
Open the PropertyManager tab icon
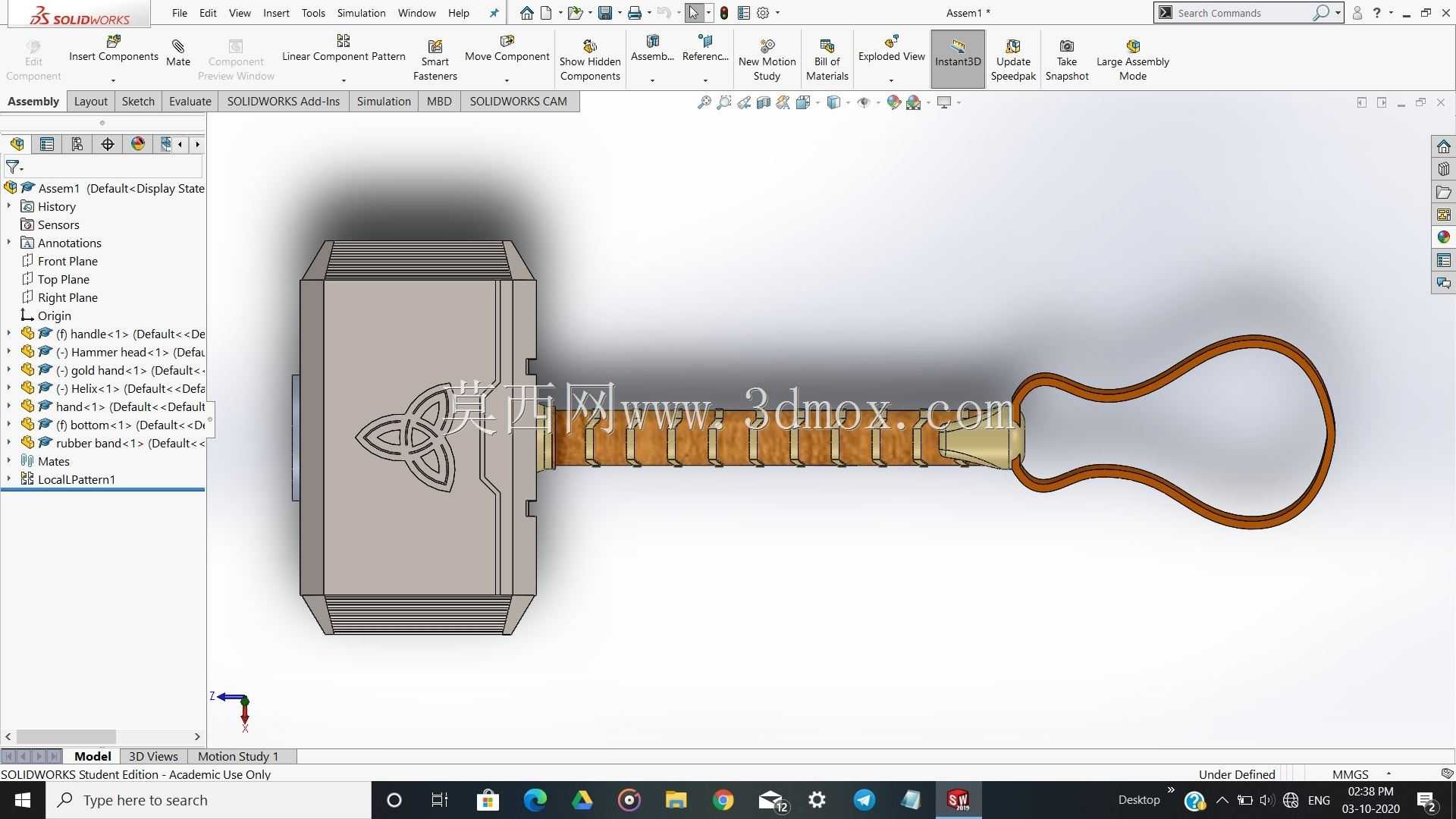pyautogui.click(x=47, y=144)
